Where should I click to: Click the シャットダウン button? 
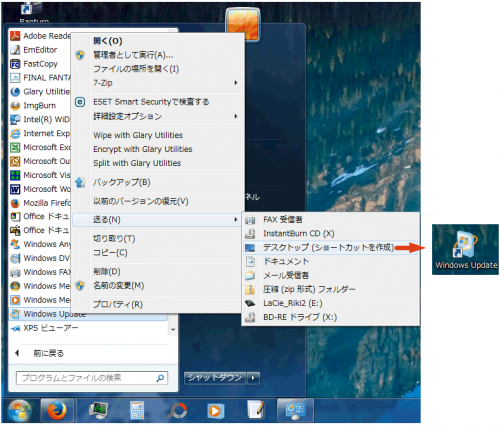click(215, 378)
